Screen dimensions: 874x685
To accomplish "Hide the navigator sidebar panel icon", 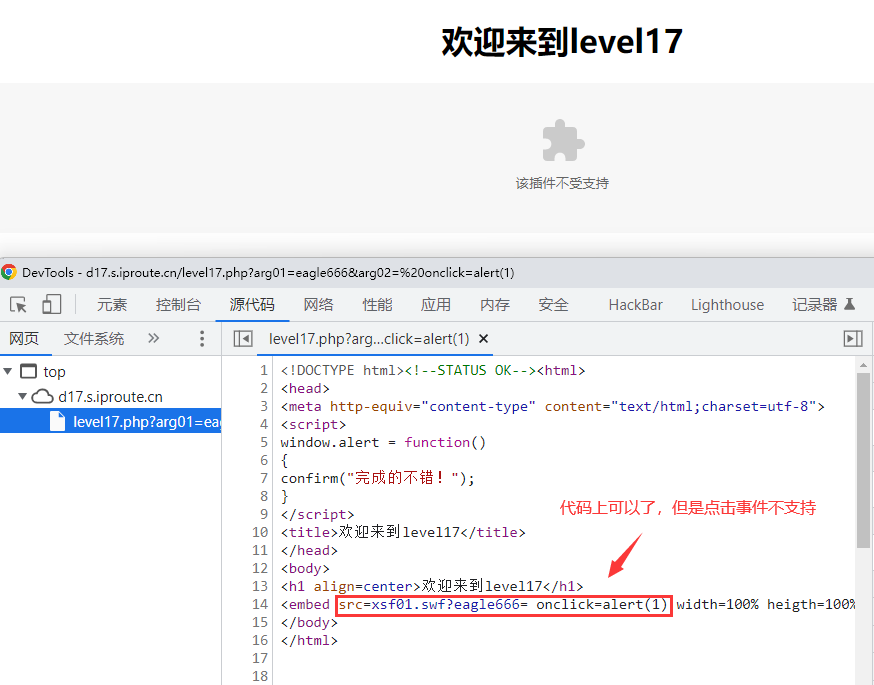I will coord(242,339).
